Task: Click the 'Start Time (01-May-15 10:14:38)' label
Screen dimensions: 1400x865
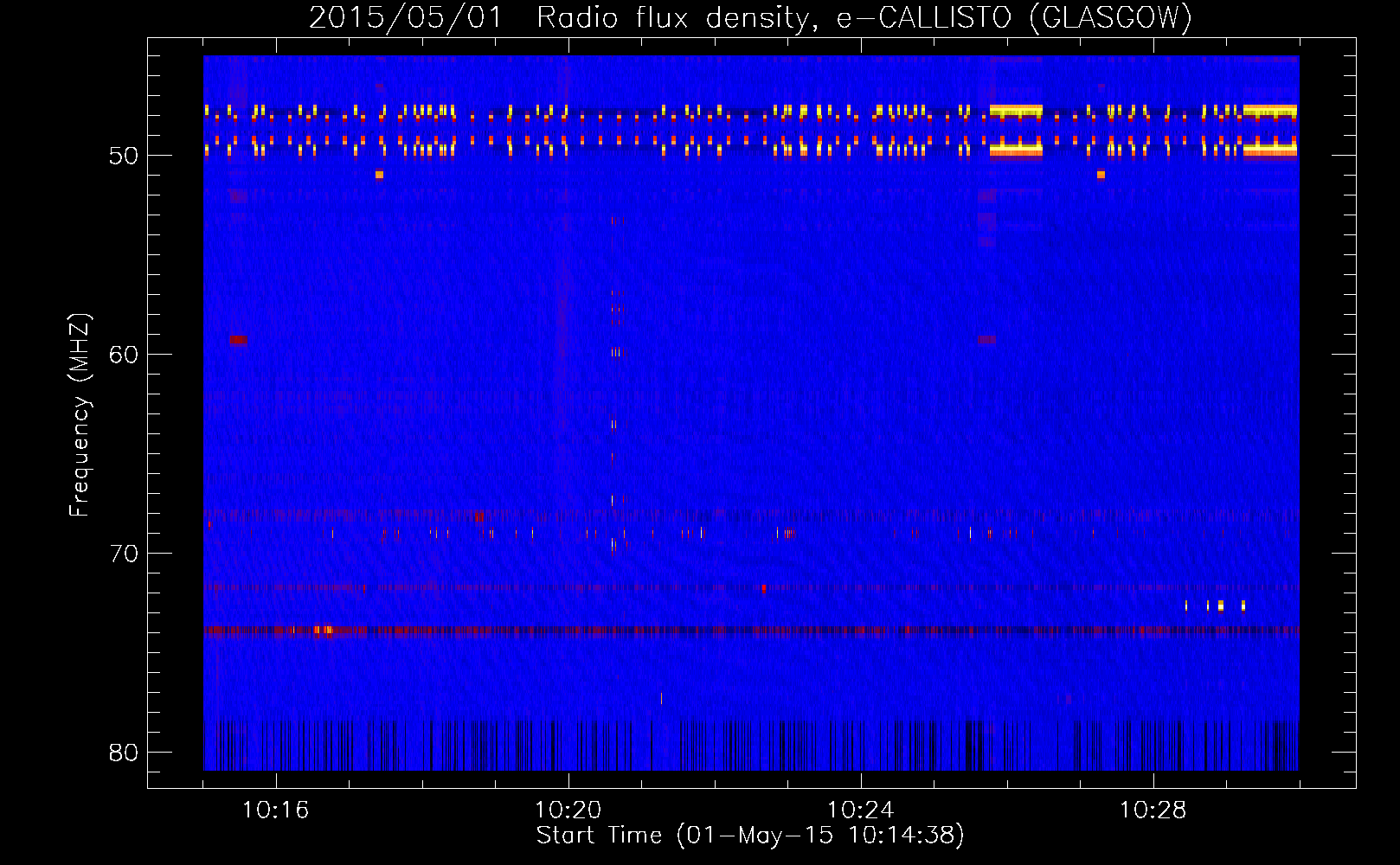Action: 750,836
